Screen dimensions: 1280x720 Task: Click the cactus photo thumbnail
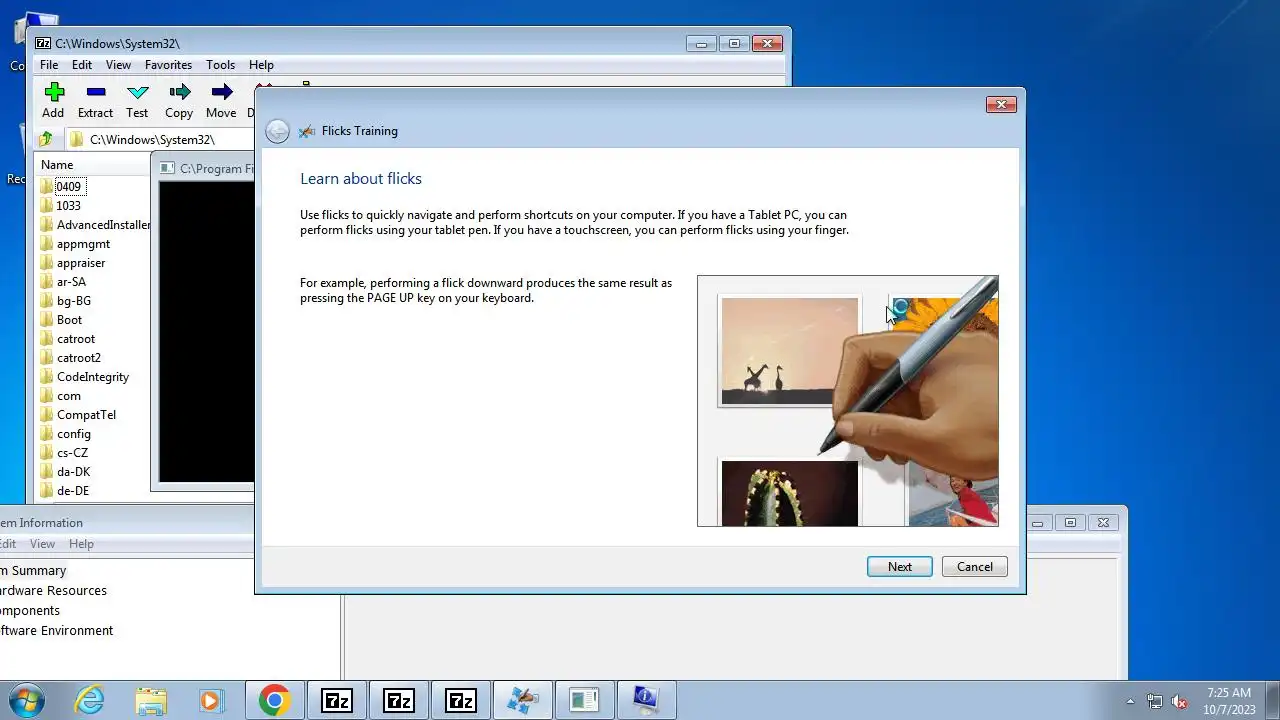[x=789, y=493]
